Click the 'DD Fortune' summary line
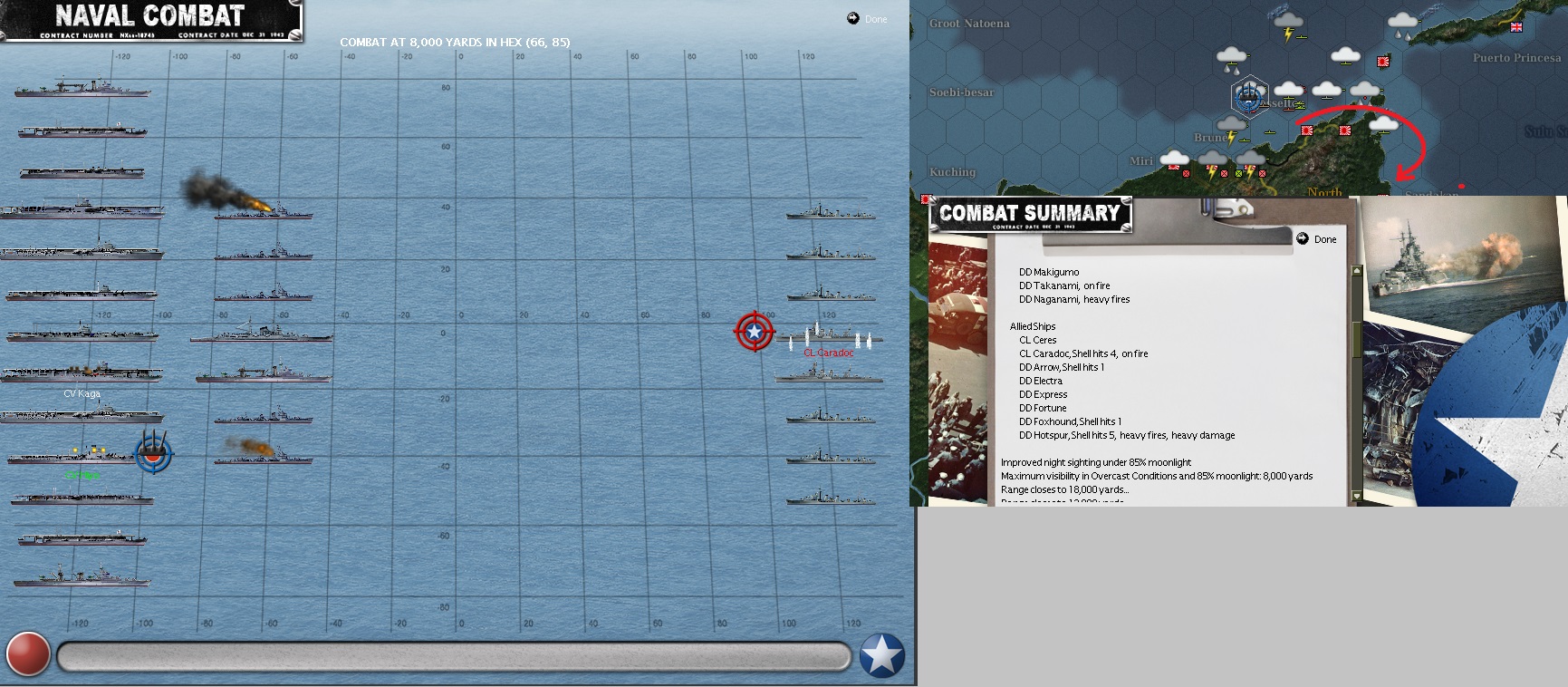The image size is (1568, 687). (1043, 408)
